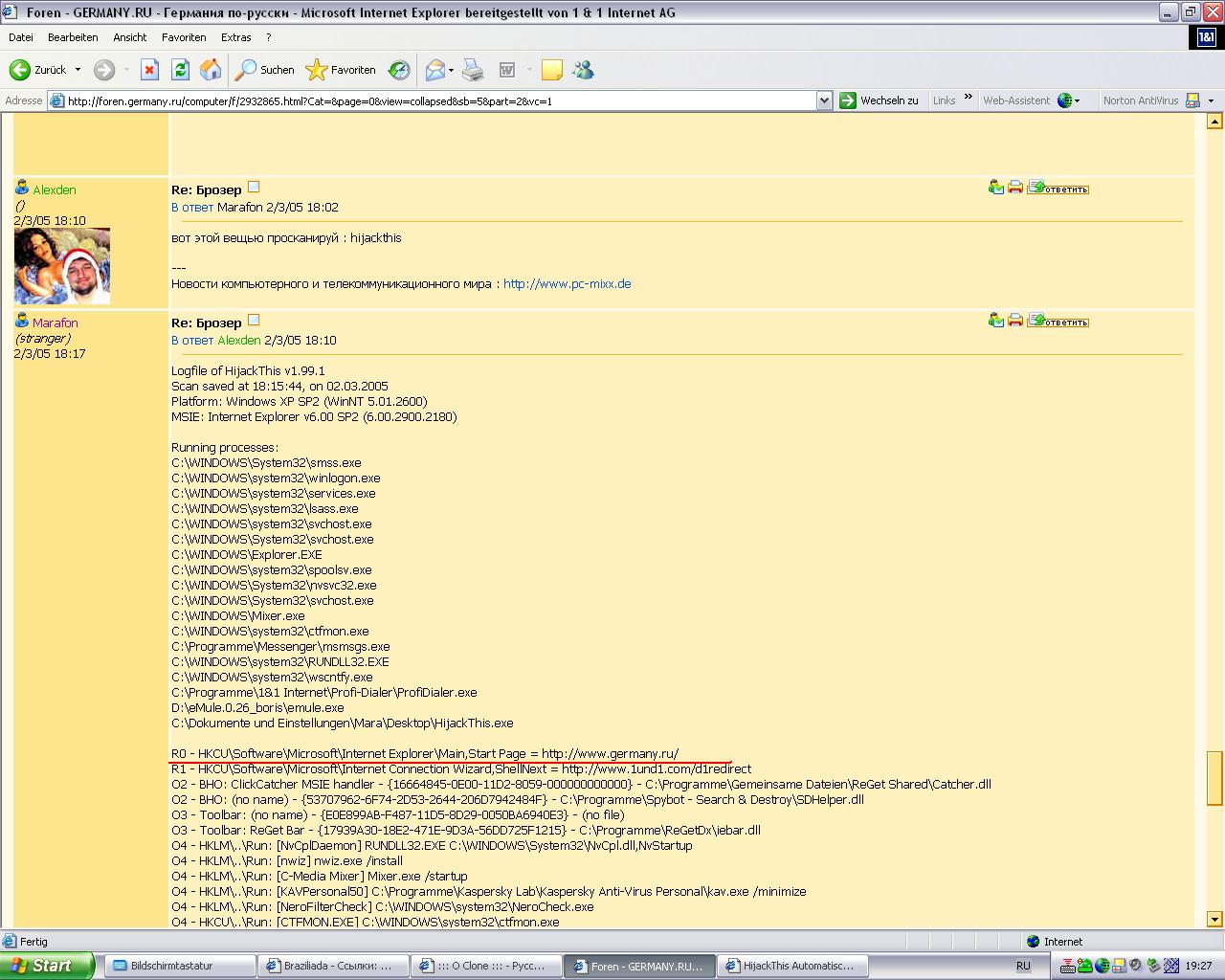Screen dimensions: 1225x980
Task: Click the Print toolbar icon
Action: coord(473,70)
